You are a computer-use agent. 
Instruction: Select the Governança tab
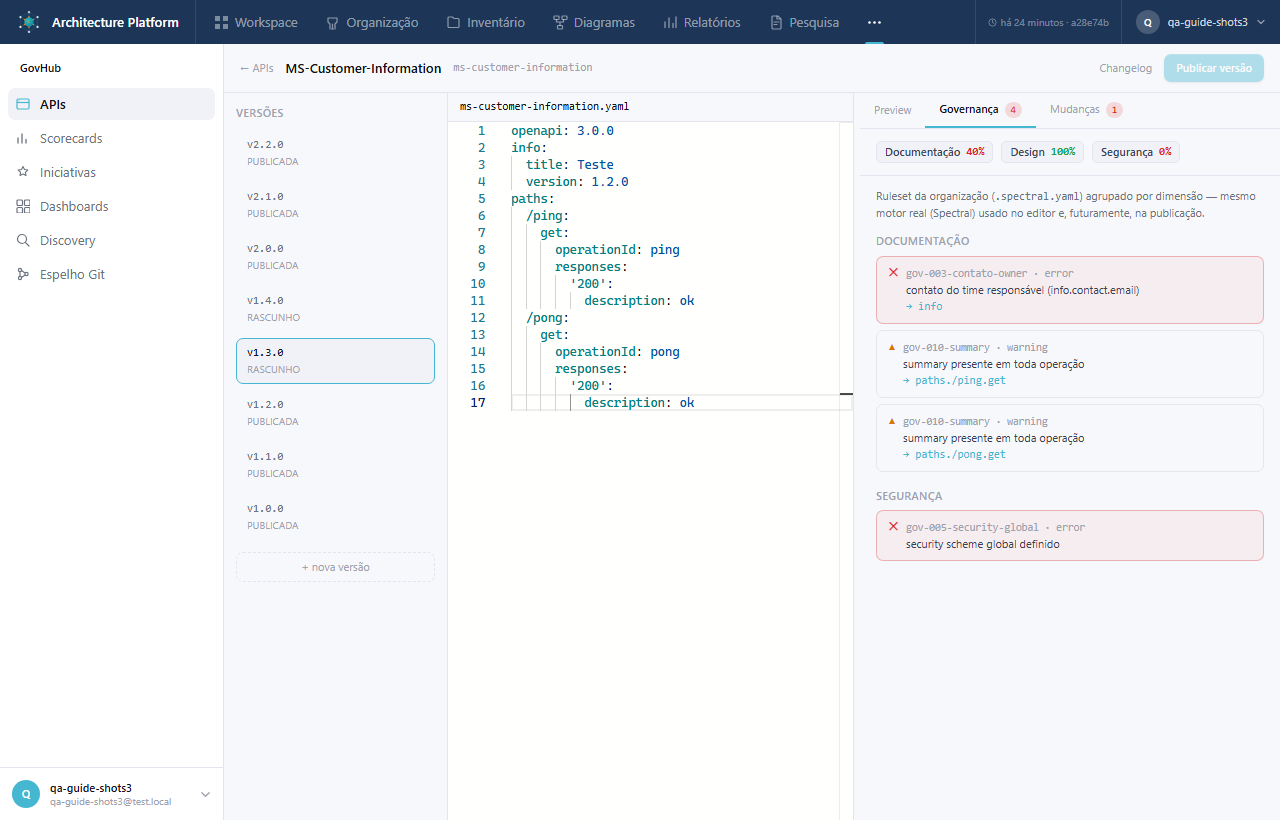tap(980, 110)
